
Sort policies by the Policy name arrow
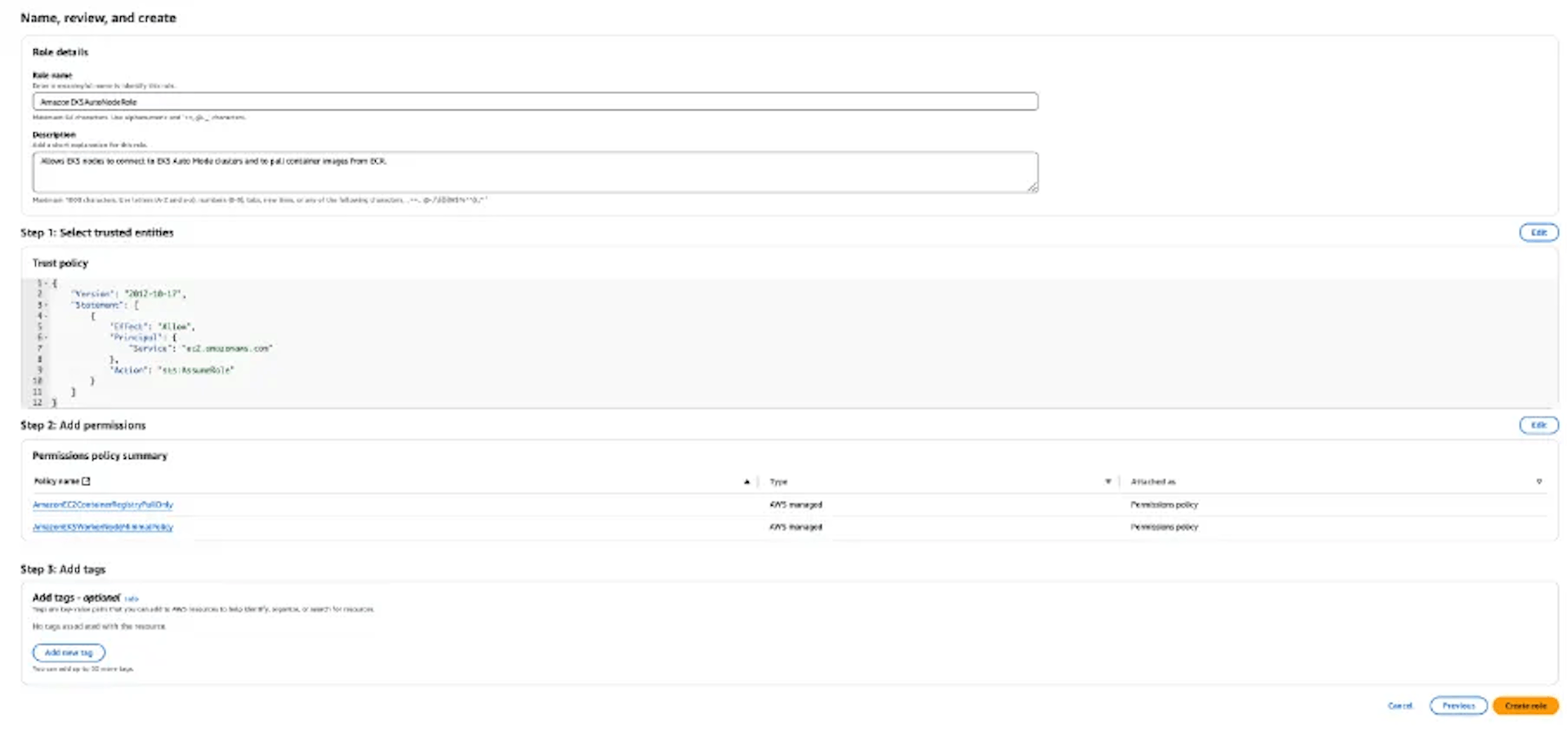746,482
